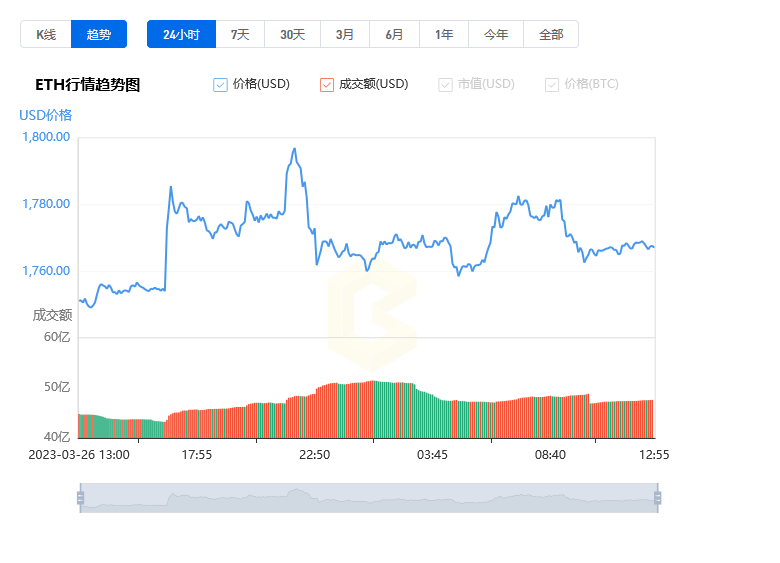Viewport: 780px width, 563px height.
Task: Toggle the 成交额(USD) volume checkbox
Action: [x=327, y=85]
